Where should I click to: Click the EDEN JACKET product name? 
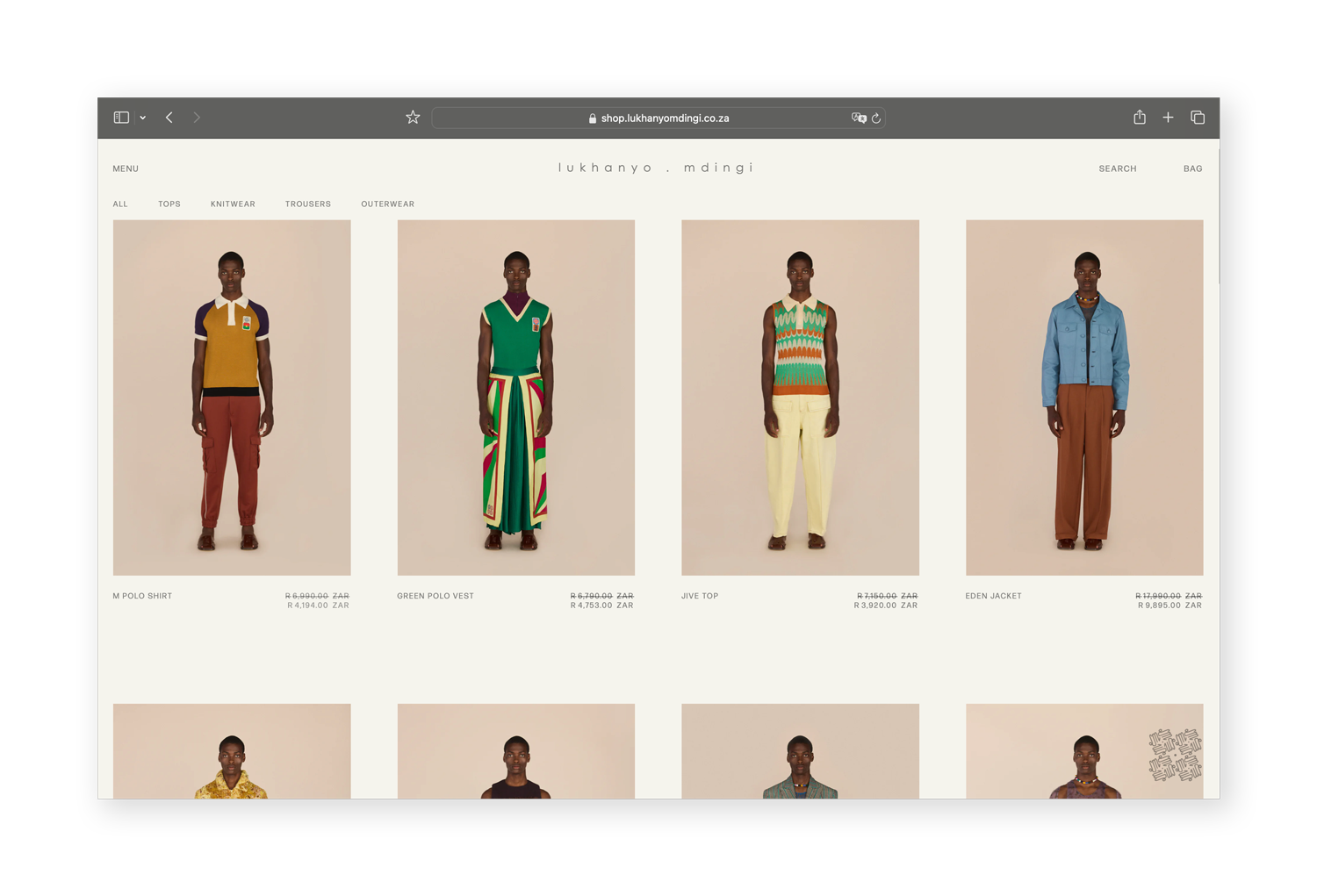click(994, 596)
